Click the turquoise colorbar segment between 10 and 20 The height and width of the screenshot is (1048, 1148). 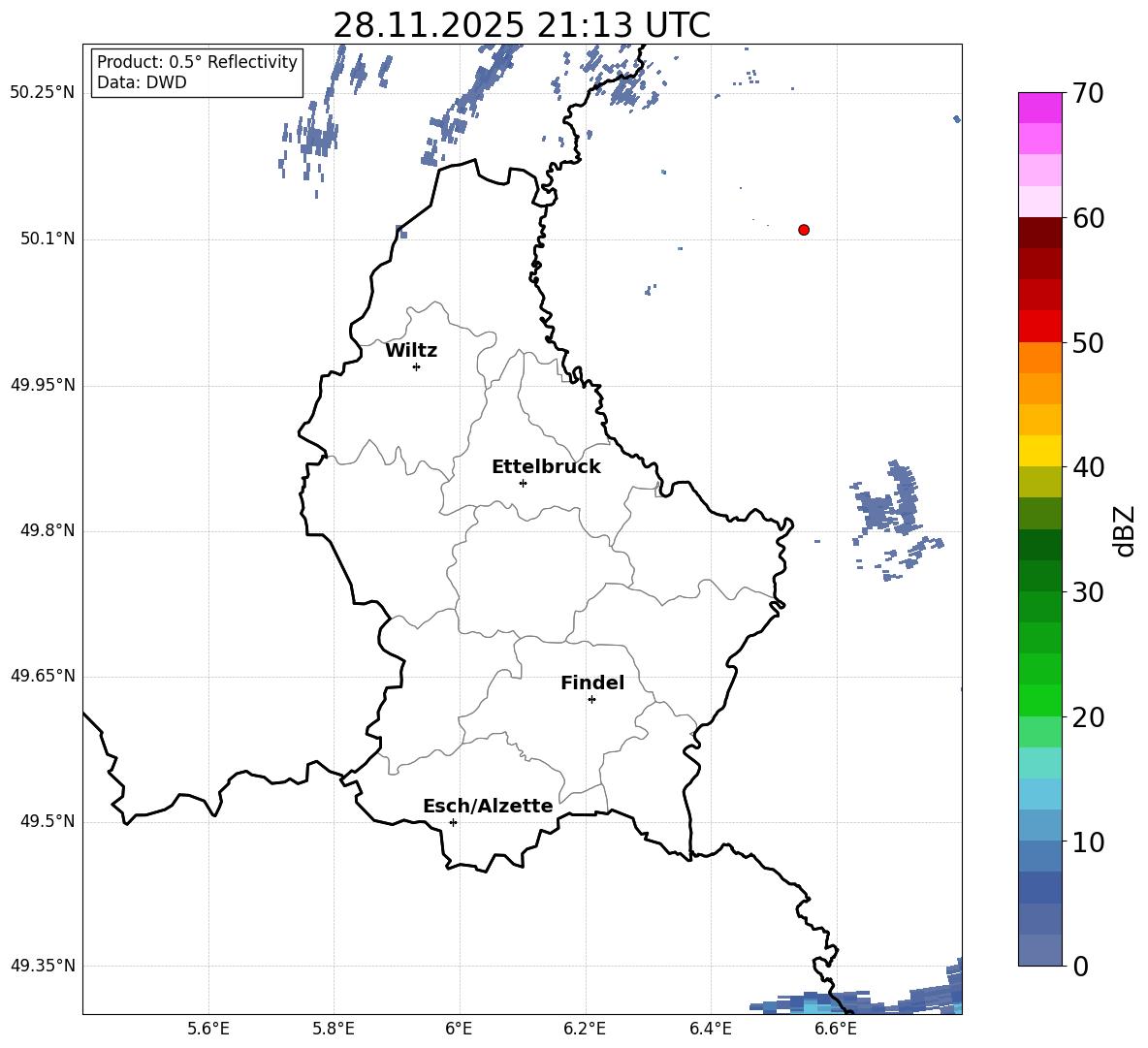point(1040,763)
